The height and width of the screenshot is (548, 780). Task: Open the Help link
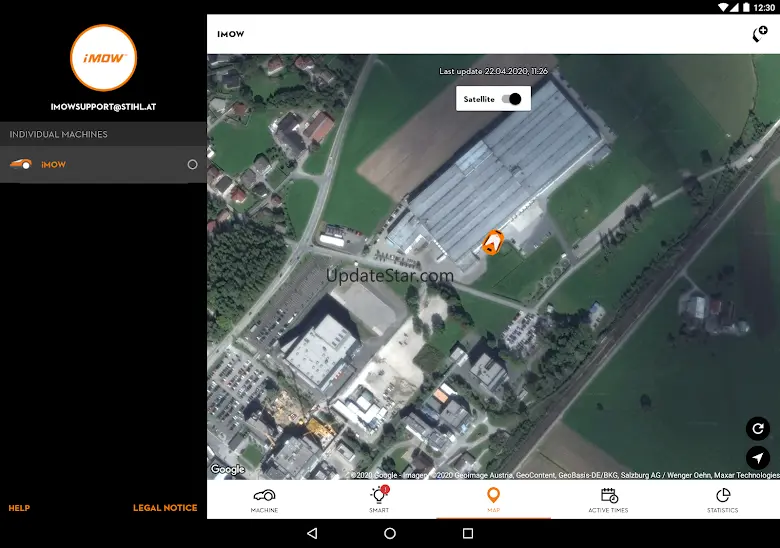[x=19, y=508]
